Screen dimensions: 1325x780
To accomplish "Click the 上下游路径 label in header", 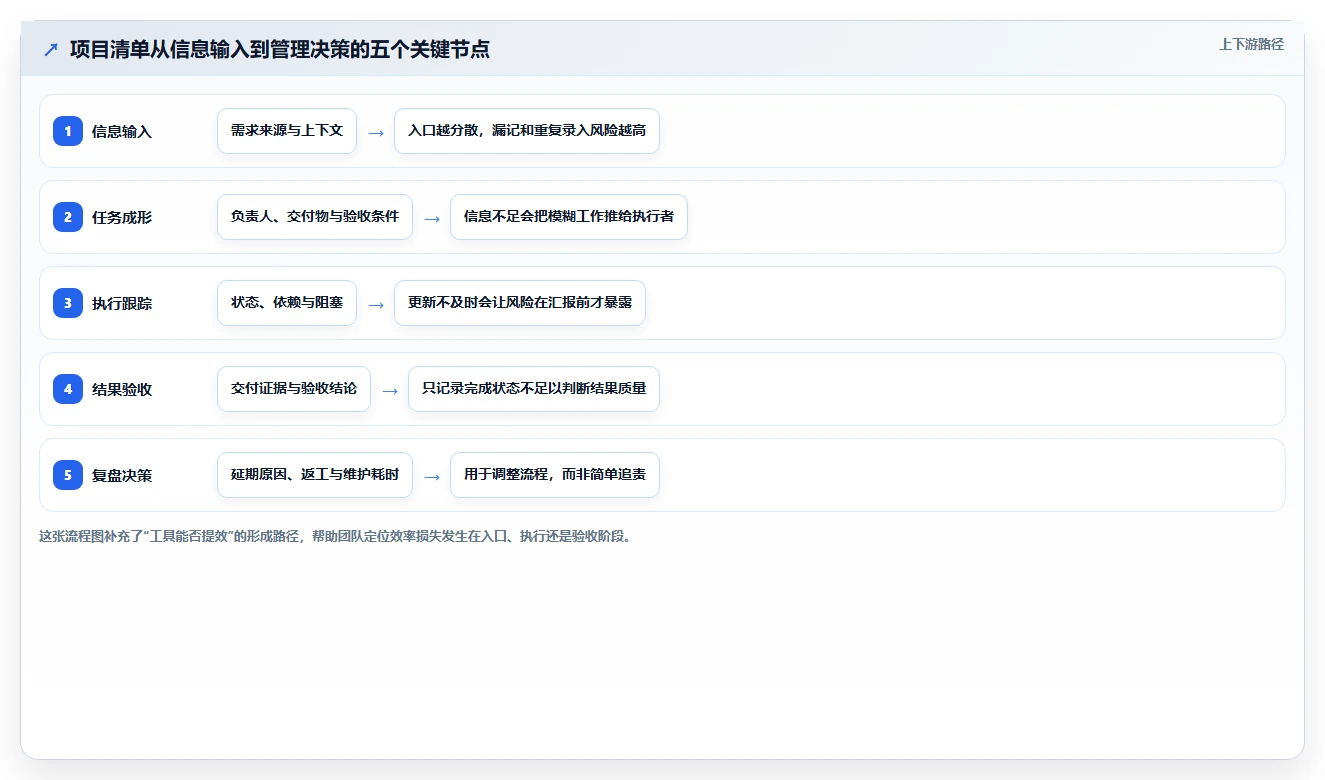I will 1251,44.
